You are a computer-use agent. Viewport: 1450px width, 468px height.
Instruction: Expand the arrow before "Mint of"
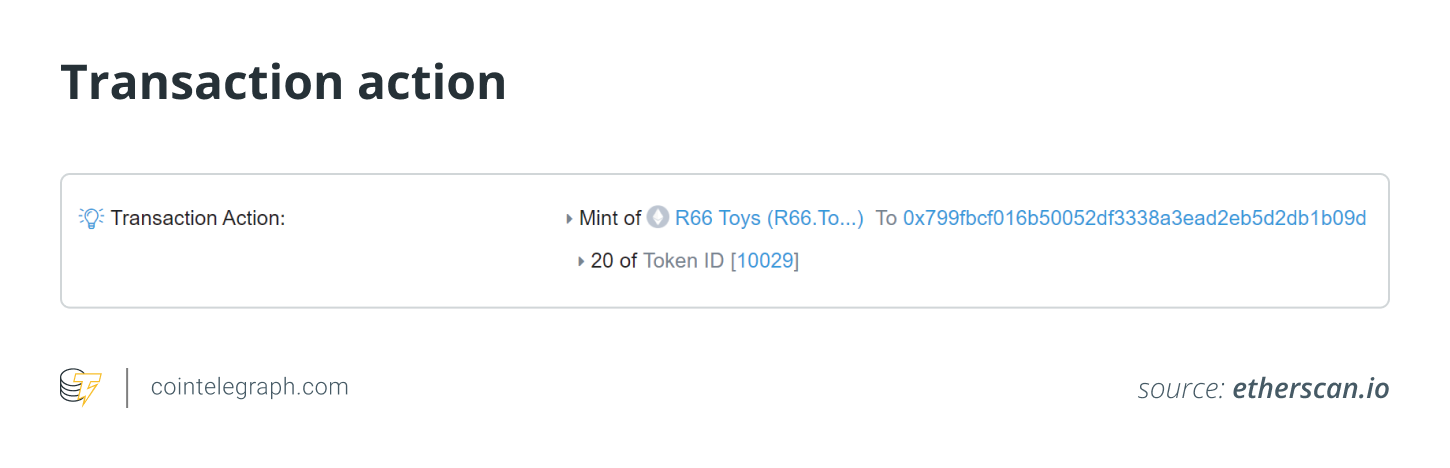[570, 218]
